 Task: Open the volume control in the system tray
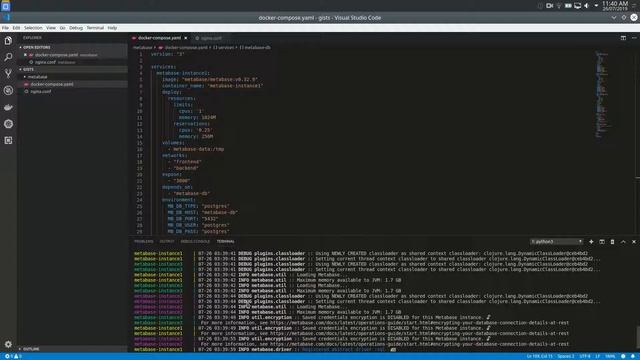point(587,6)
